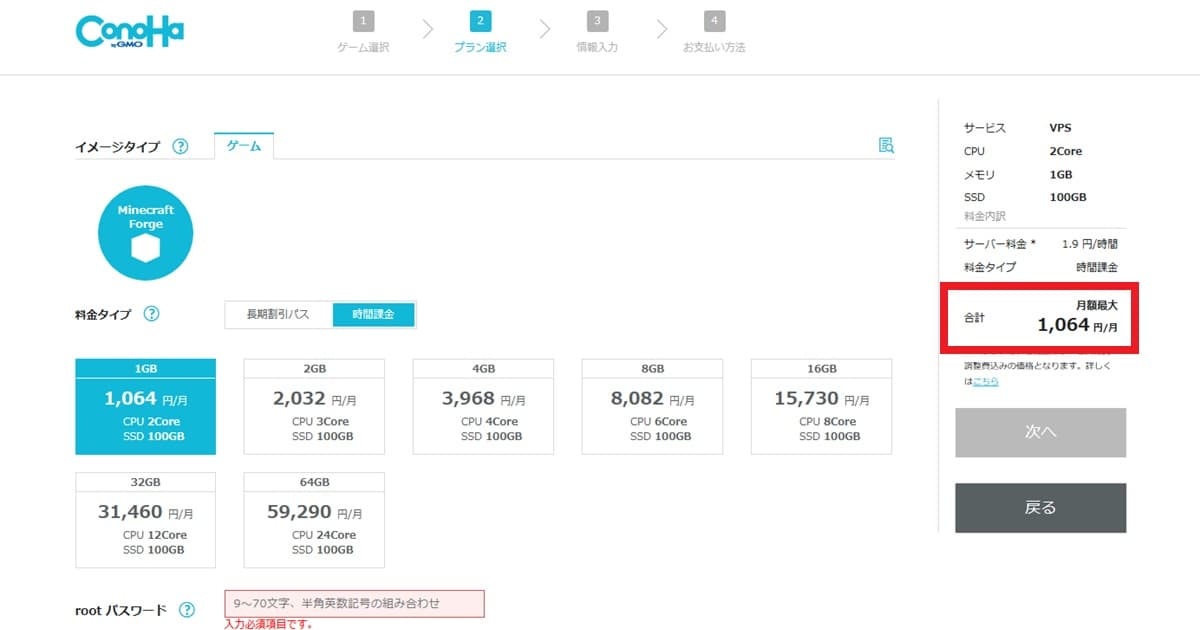This screenshot has height=630, width=1200.
Task: Open the help icon next to イメージタイプ
Action: tap(180, 146)
